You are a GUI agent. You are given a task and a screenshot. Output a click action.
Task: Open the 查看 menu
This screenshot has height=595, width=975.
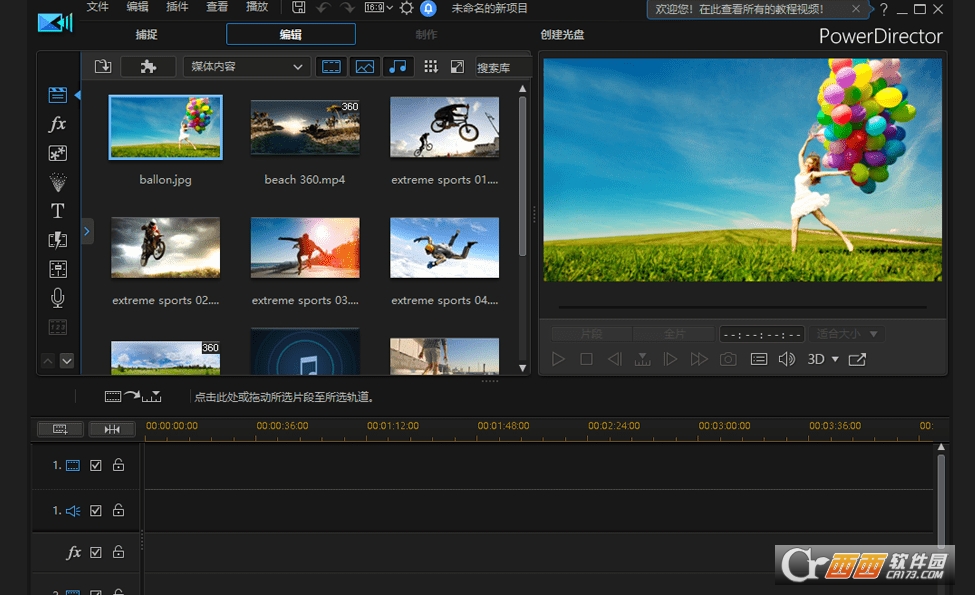[x=217, y=7]
